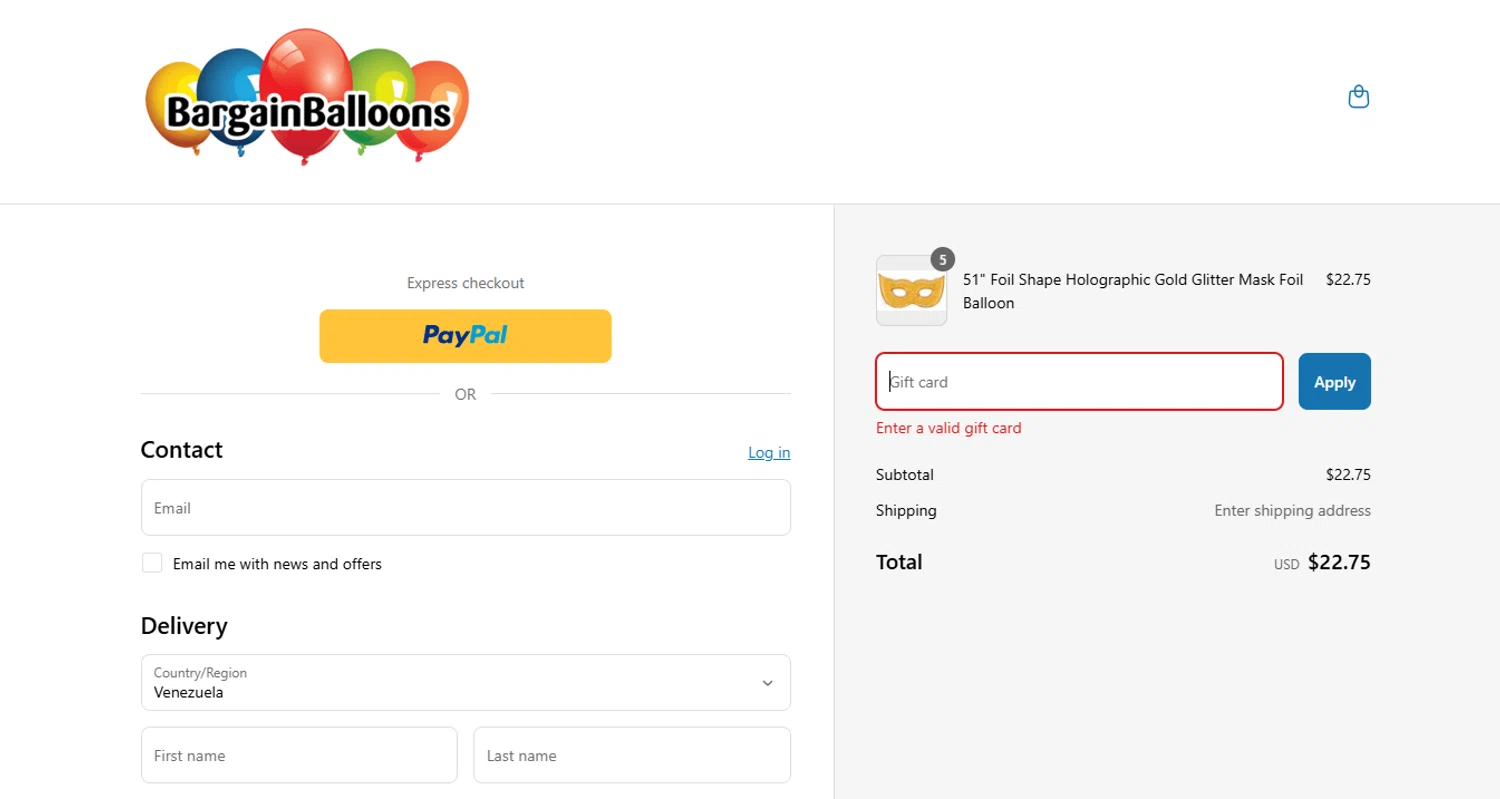1500x799 pixels.
Task: Select the Holographic Gold Glitter Mask product name
Action: (1133, 291)
